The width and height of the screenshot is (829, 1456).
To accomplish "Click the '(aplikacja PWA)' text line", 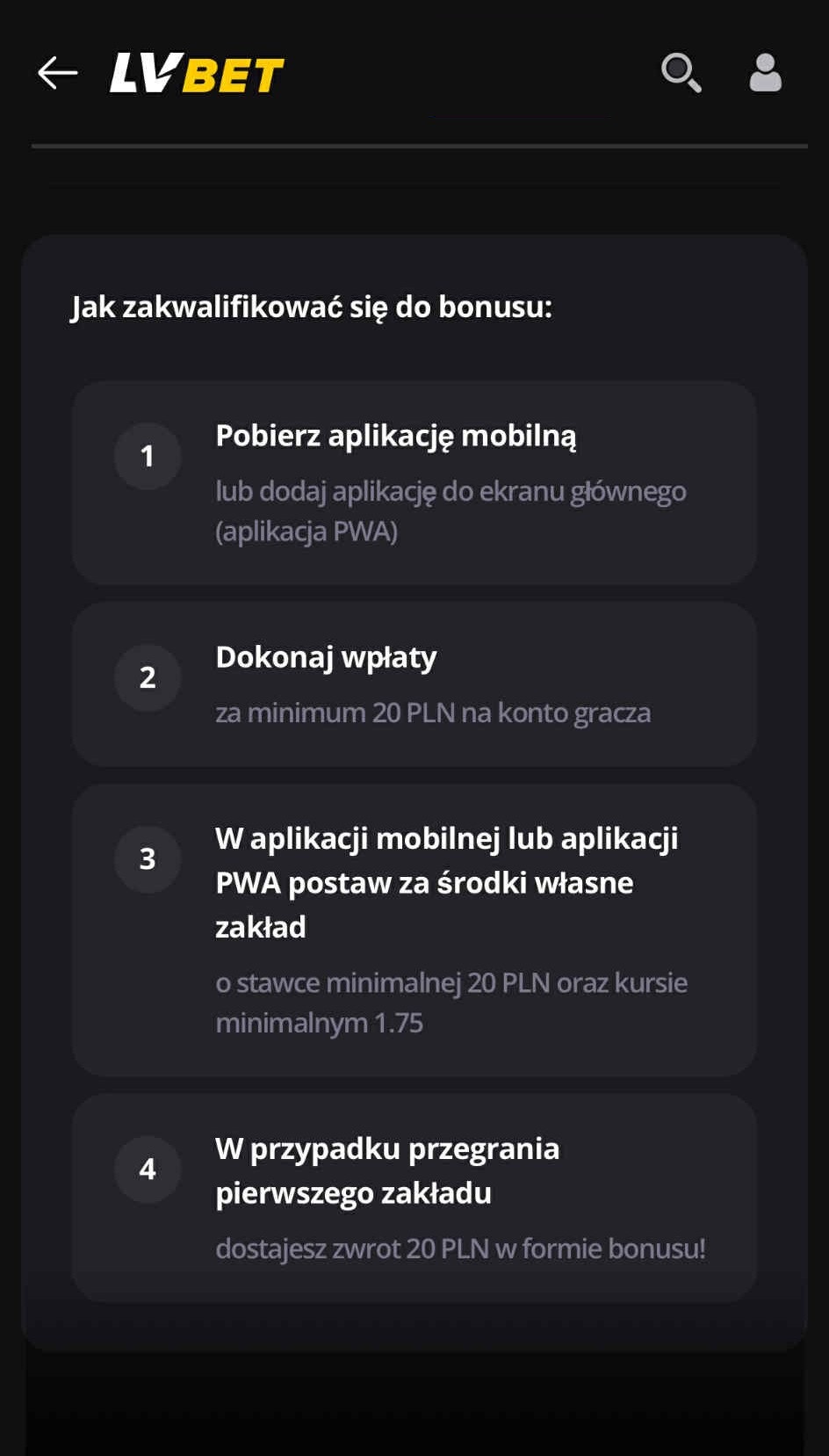I will (306, 532).
